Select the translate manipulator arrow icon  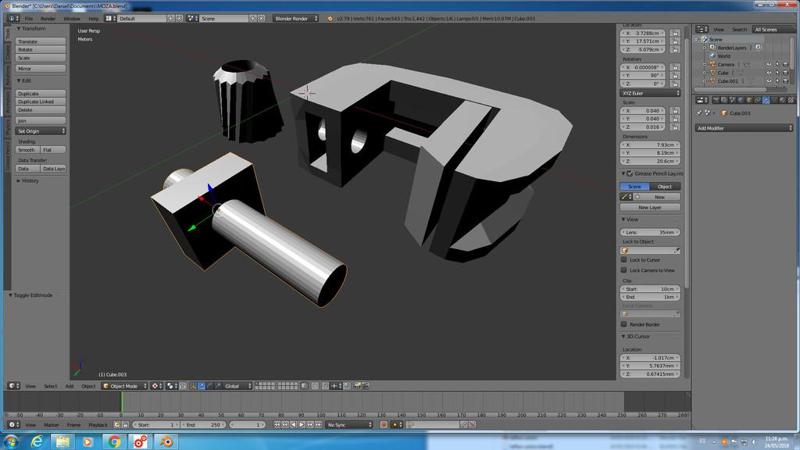[x=202, y=386]
